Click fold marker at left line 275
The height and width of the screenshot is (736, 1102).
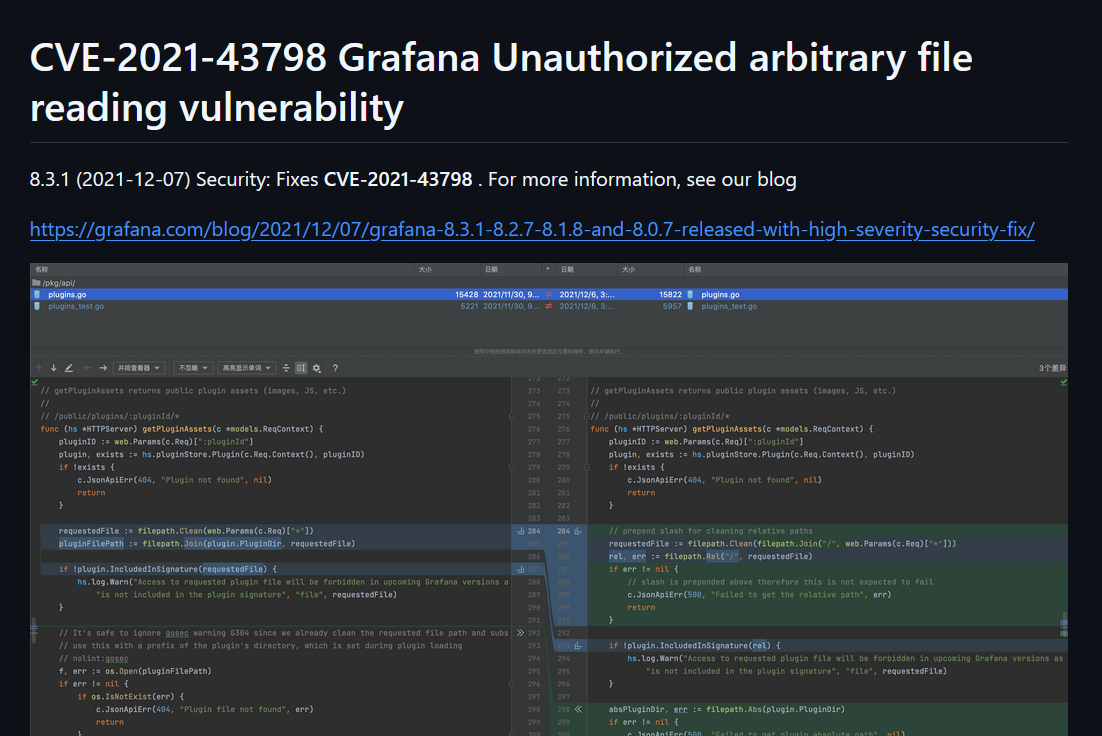click(x=512, y=417)
